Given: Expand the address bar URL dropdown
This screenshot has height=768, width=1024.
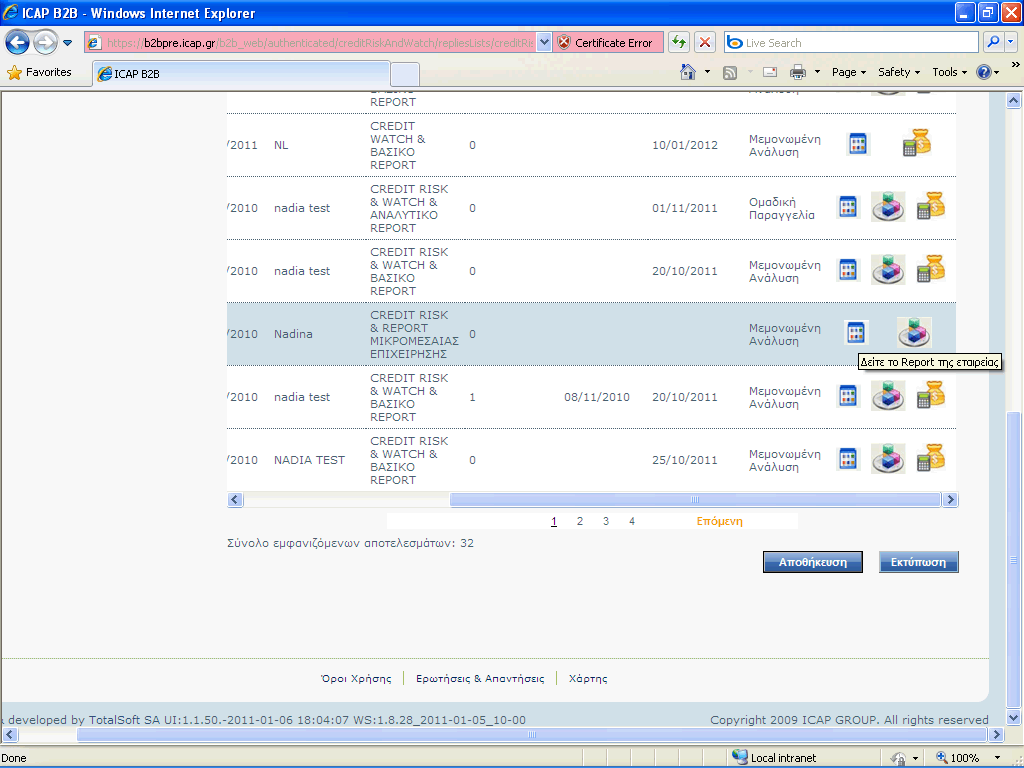Looking at the screenshot, I should click(543, 43).
